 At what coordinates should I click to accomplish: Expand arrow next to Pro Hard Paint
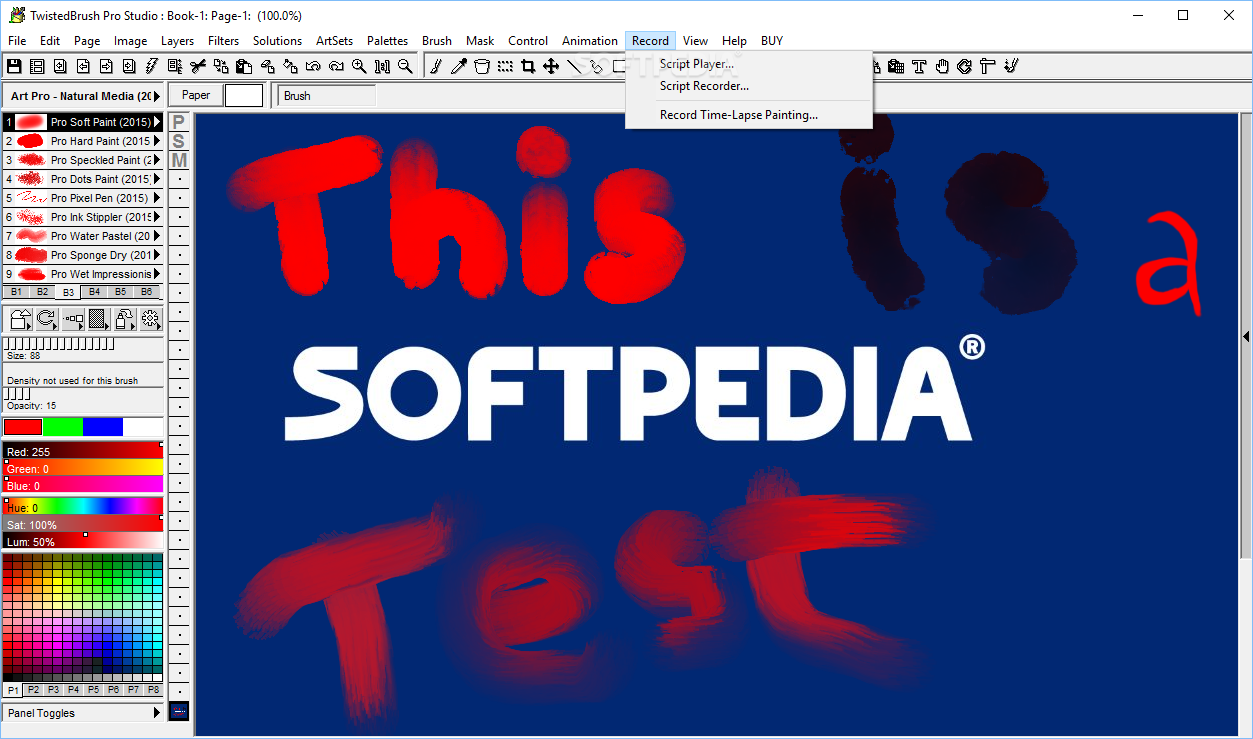click(x=157, y=141)
